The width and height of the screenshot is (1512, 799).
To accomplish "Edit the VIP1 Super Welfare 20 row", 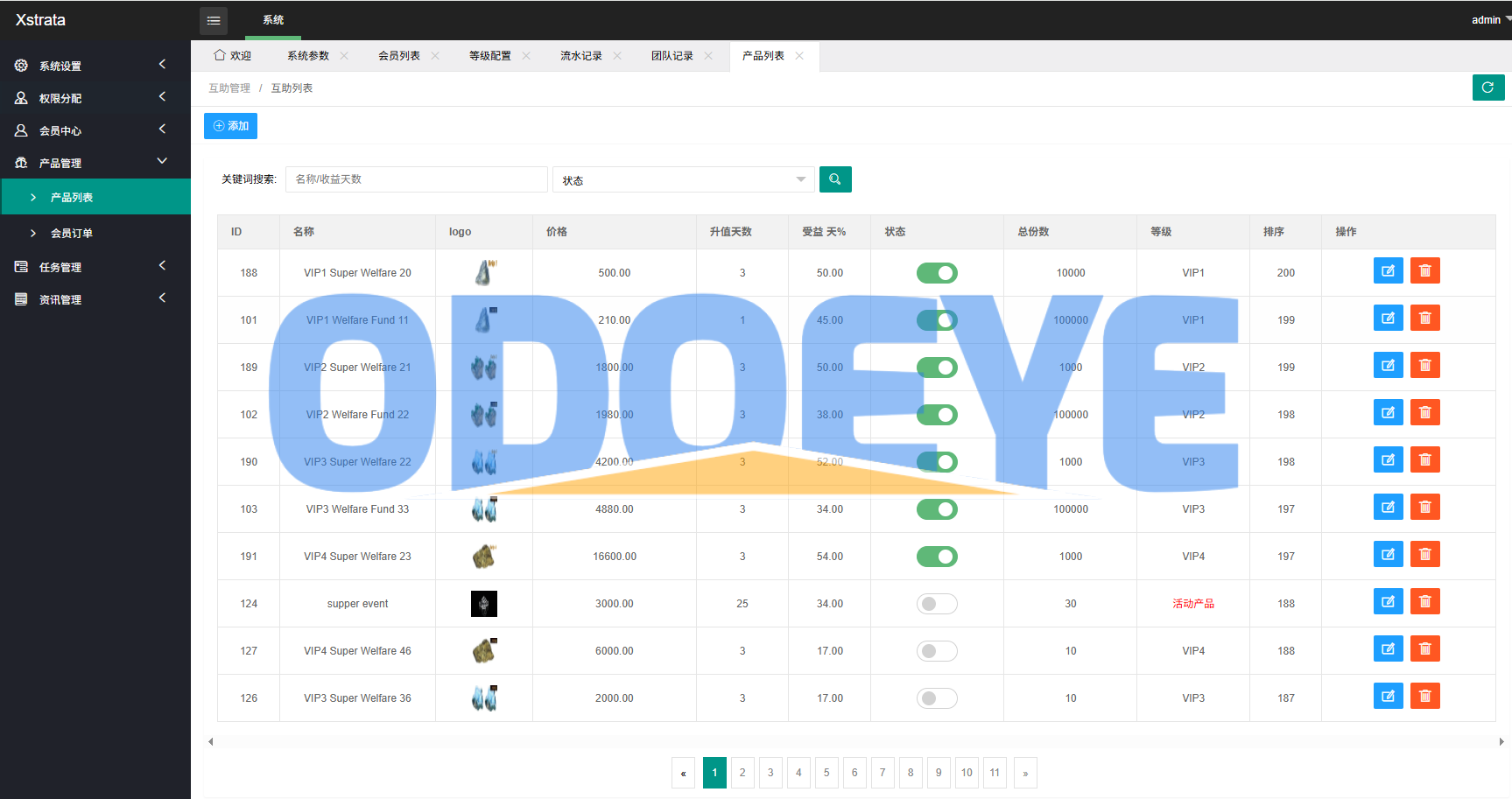I will pos(1388,271).
